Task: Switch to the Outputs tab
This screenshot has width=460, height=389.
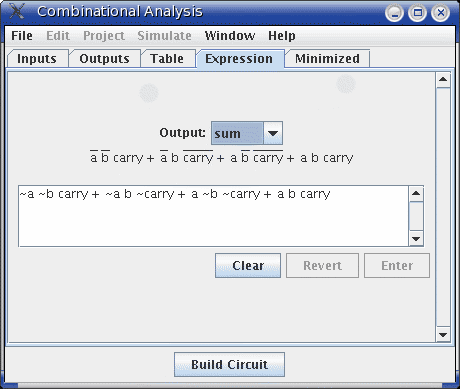Action: (104, 59)
